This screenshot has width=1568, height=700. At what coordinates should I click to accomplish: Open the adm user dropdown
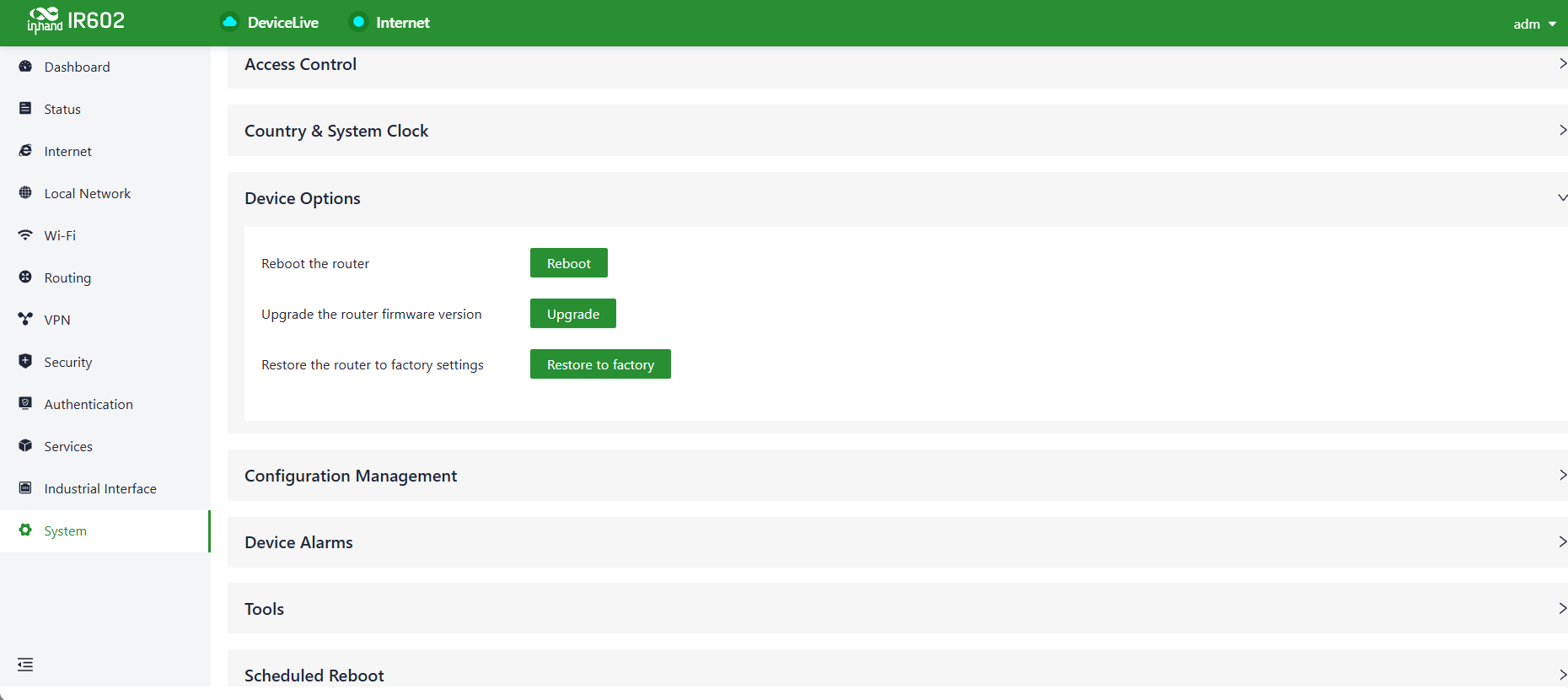(x=1534, y=24)
